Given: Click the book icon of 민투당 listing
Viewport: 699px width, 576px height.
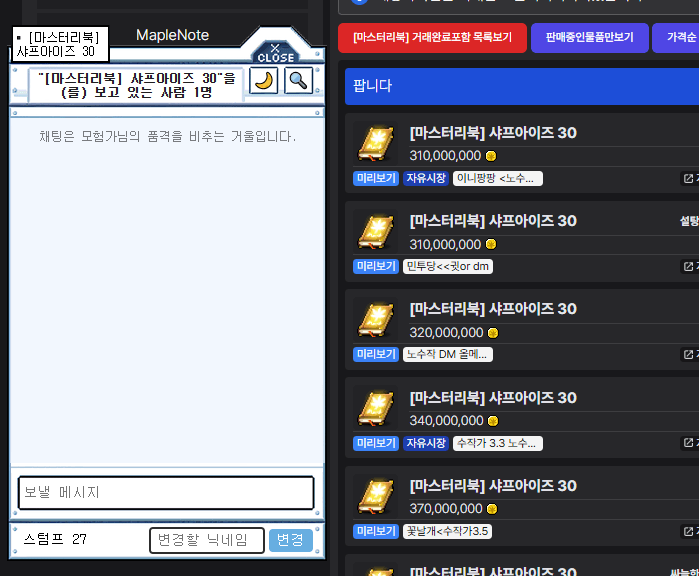Looking at the screenshot, I should pos(376,232).
